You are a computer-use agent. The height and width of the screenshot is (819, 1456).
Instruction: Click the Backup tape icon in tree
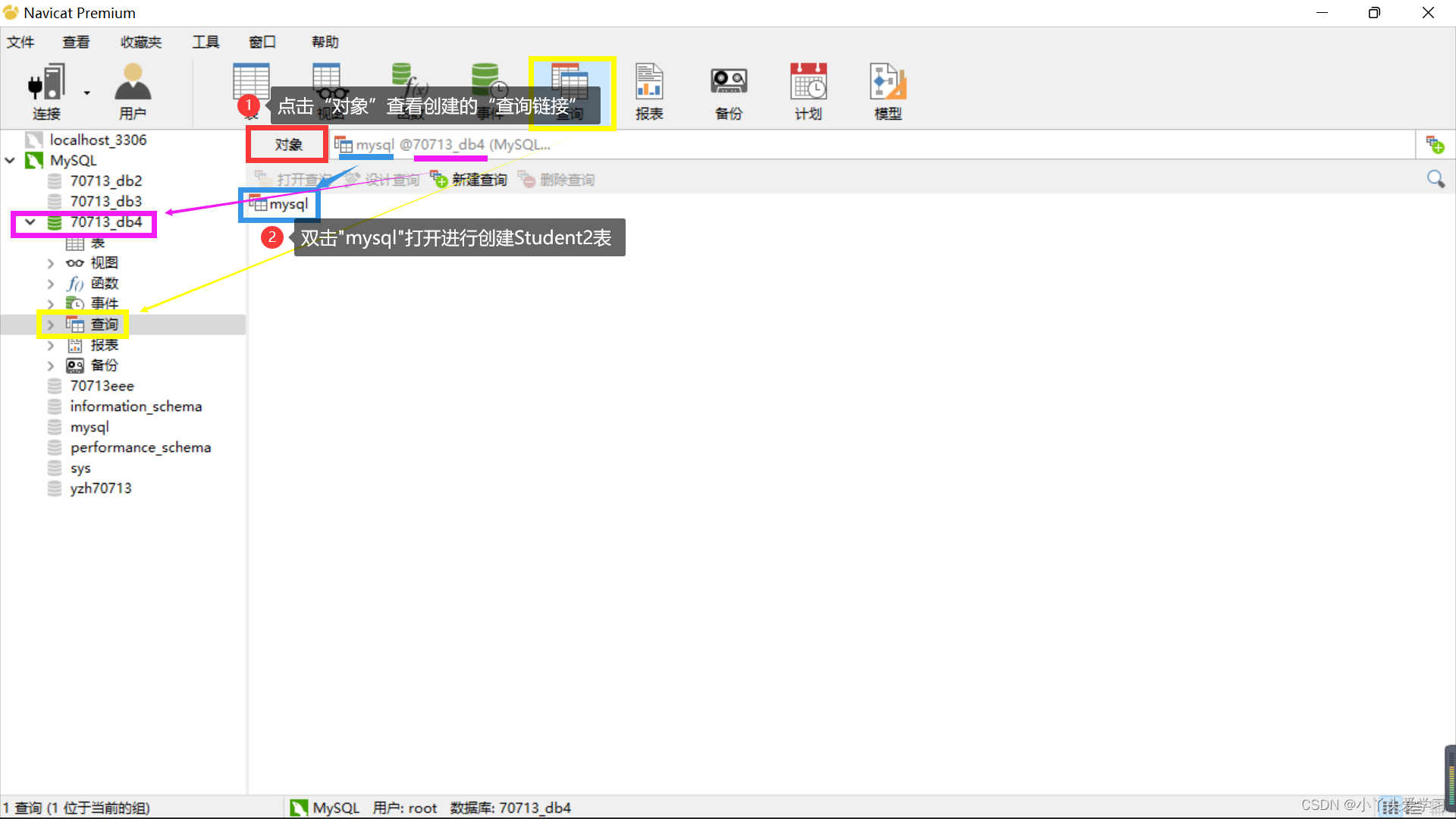pyautogui.click(x=75, y=366)
